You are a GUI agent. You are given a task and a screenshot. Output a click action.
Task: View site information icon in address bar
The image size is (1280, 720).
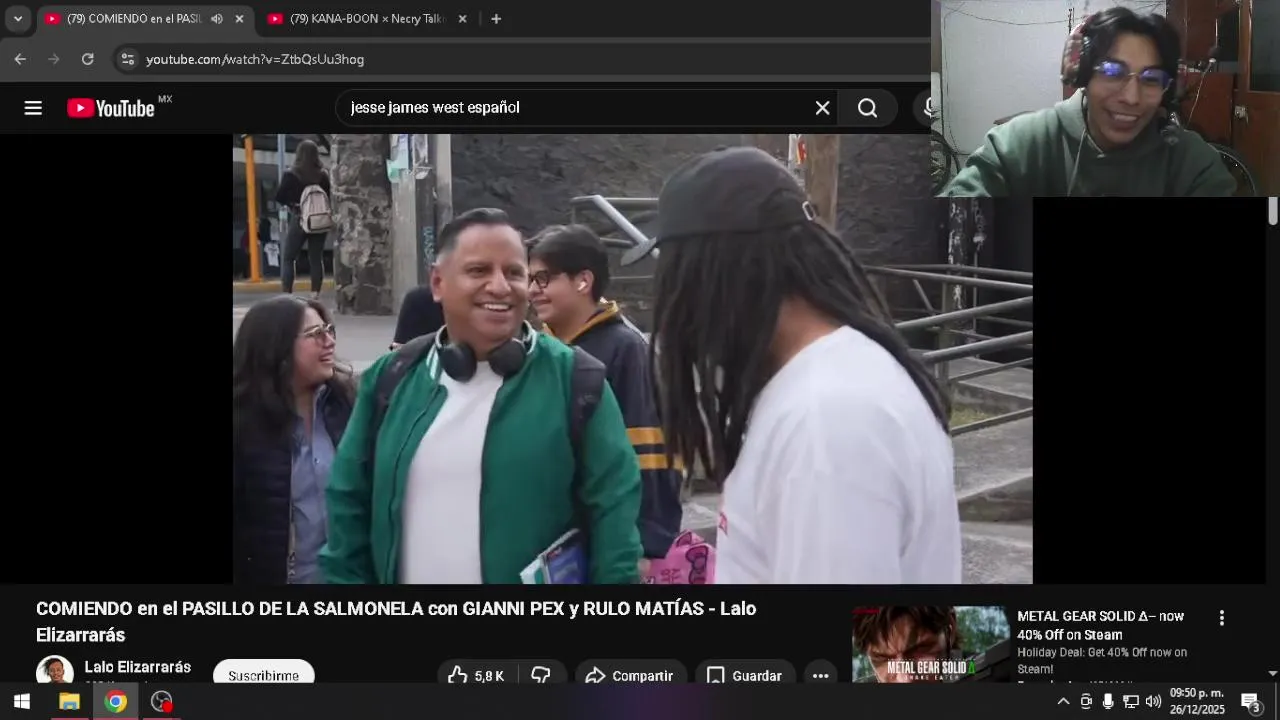pyautogui.click(x=128, y=59)
